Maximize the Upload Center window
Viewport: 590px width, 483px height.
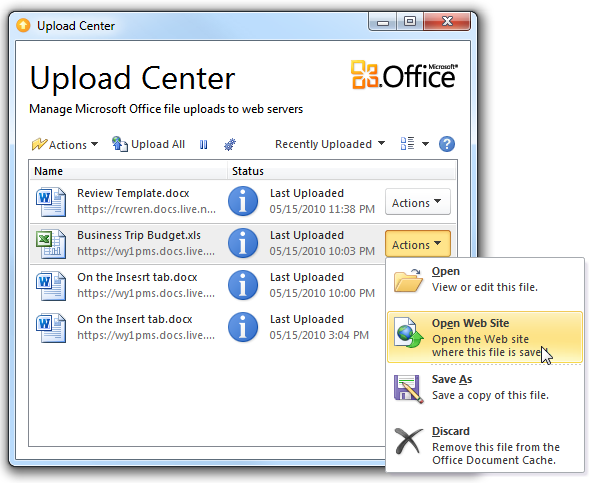(x=410, y=21)
